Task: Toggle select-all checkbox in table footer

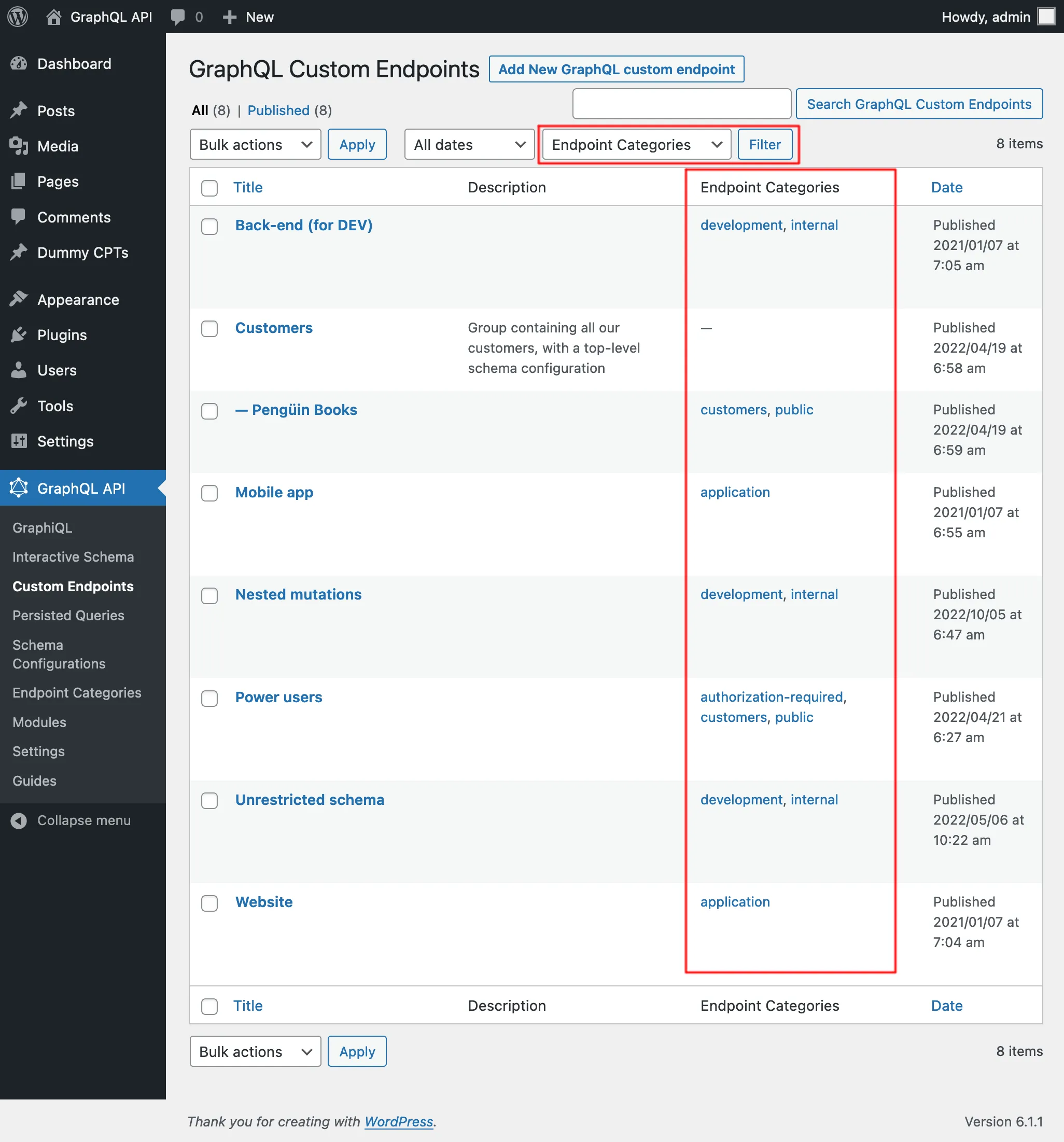Action: (x=209, y=1007)
